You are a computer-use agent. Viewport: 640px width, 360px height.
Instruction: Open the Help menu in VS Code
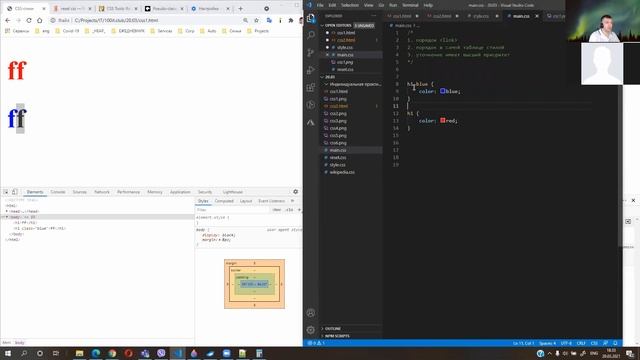[428, 5]
